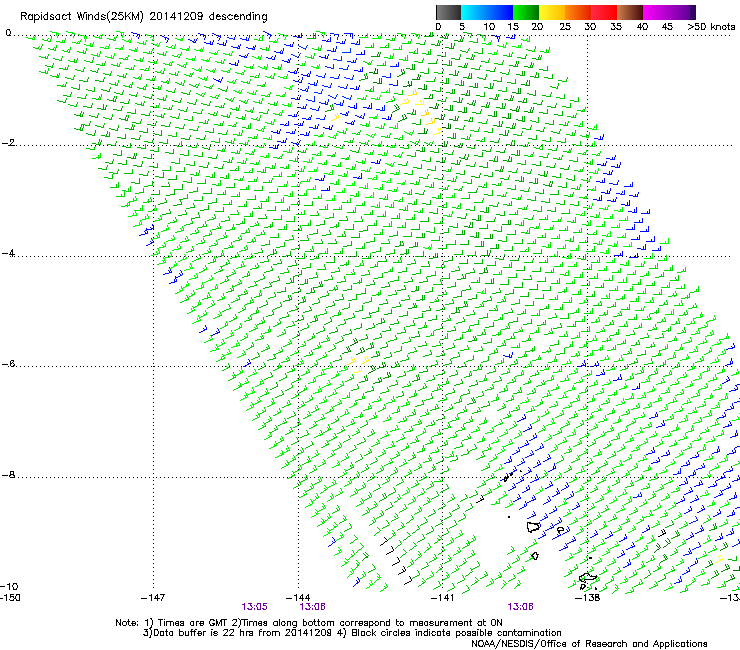This screenshot has width=740, height=650.
Task: Select the red 30-35 knots legend swatch
Action: point(604,12)
